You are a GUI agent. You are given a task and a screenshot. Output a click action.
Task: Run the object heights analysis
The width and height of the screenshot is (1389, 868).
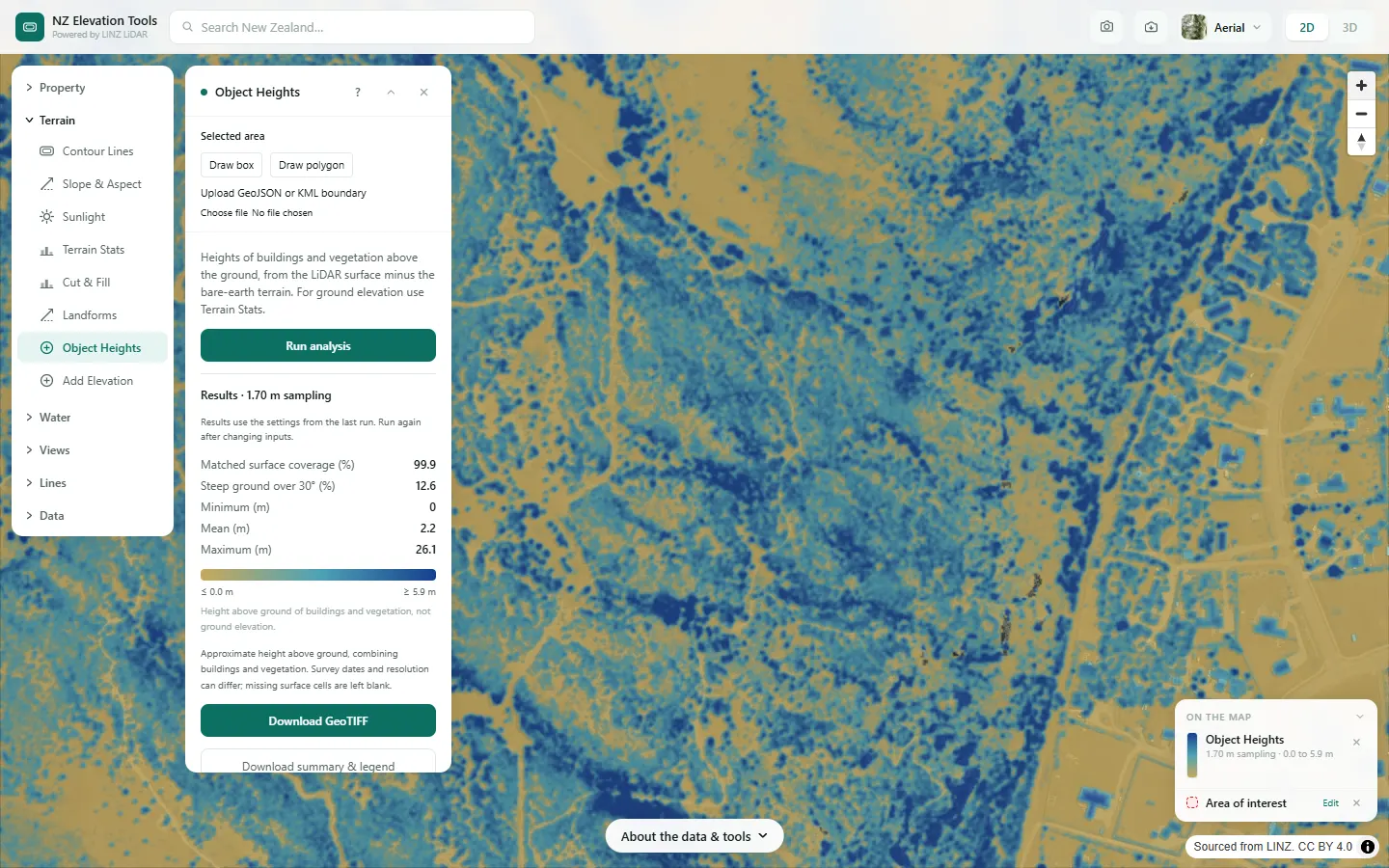pyautogui.click(x=318, y=345)
